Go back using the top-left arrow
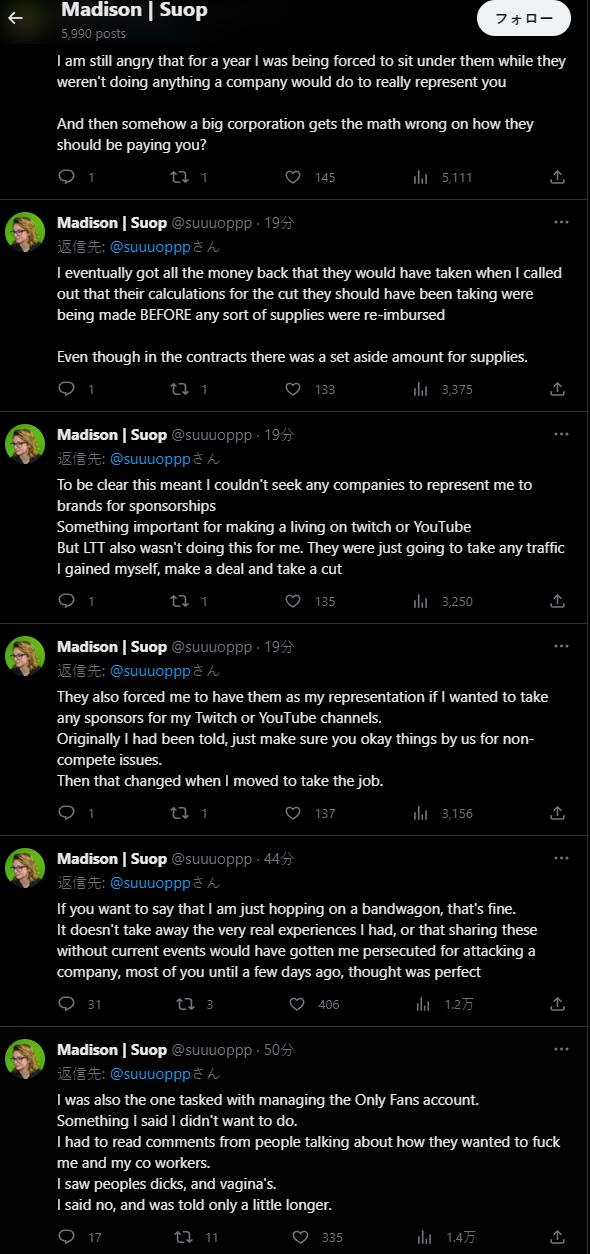 15,18
